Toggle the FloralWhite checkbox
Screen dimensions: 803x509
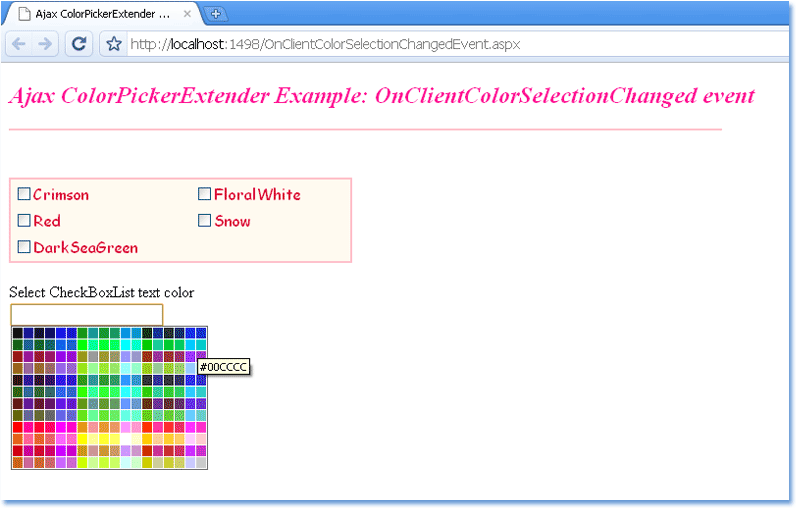click(204, 194)
